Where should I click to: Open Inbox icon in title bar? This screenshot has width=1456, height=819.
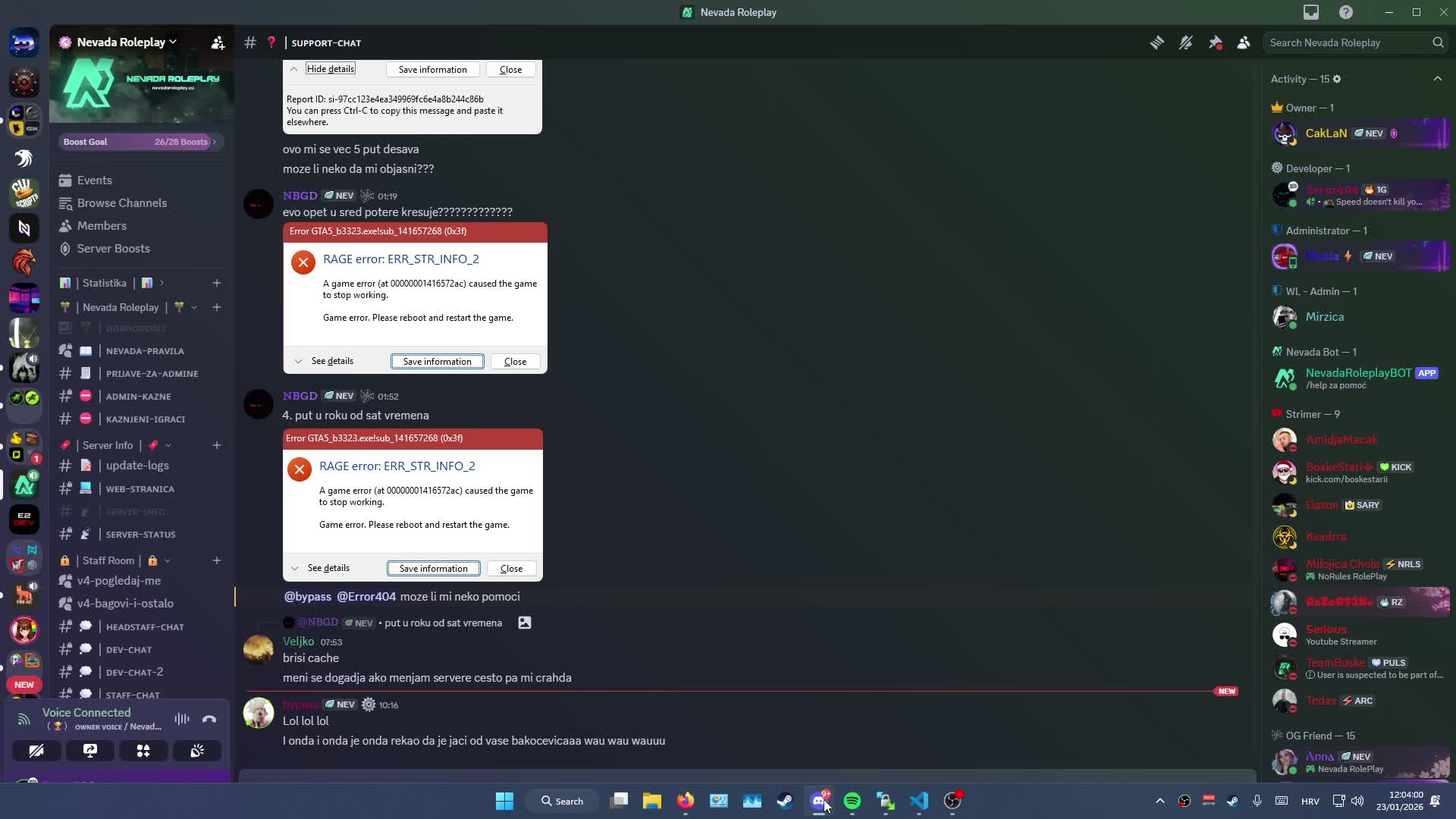click(1311, 12)
